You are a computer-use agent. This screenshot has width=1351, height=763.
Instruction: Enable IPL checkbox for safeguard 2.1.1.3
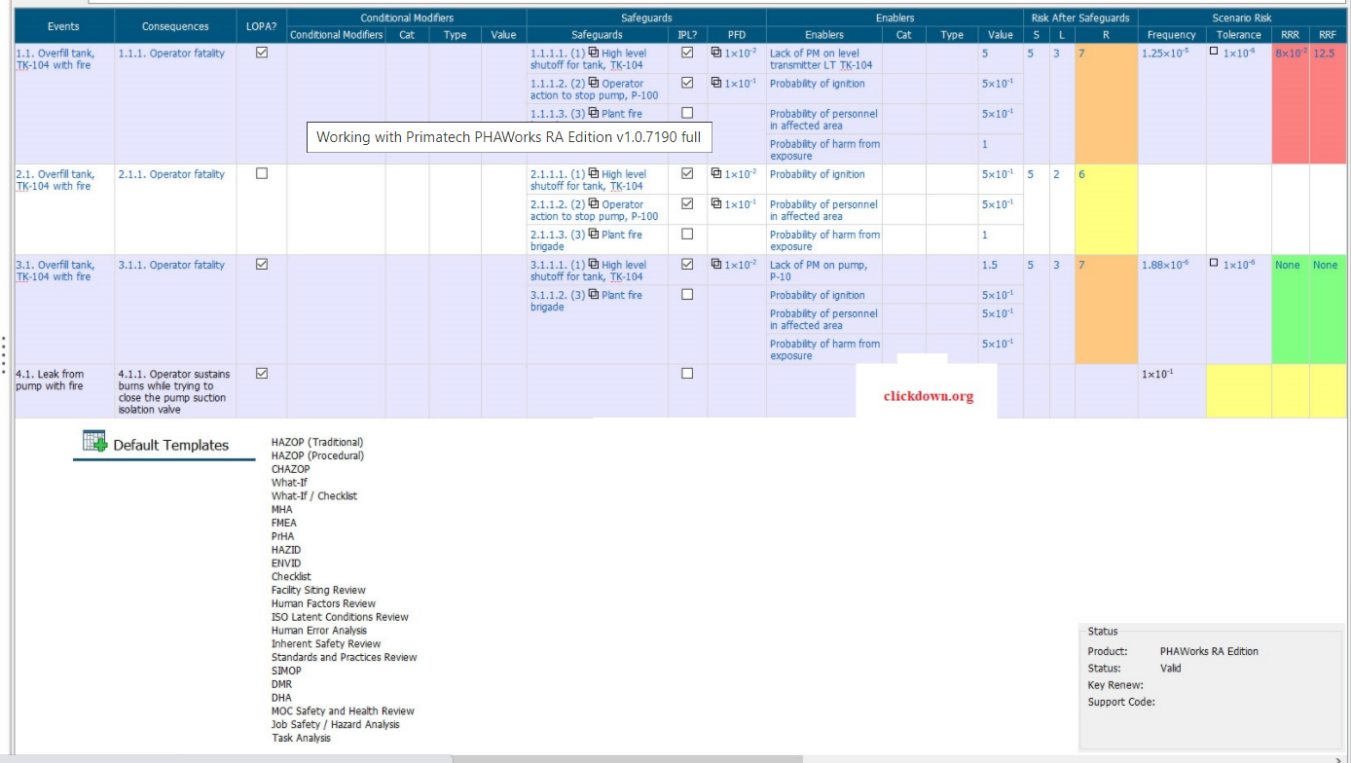coord(687,234)
